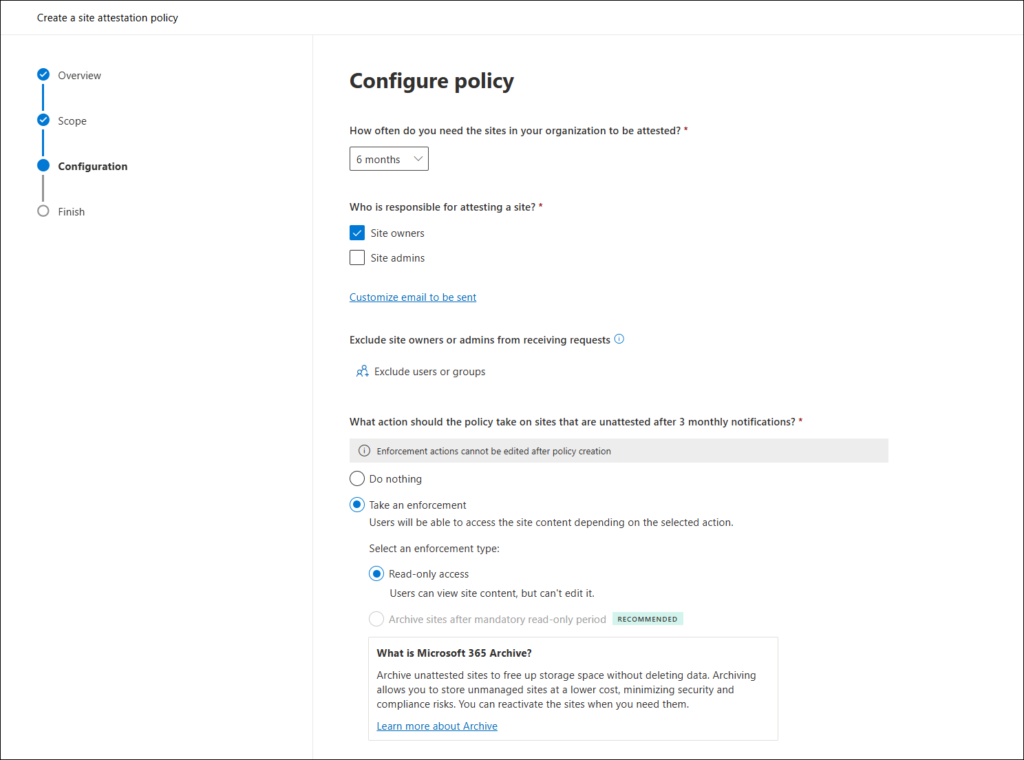Select the Do nothing radio option
The height and width of the screenshot is (760, 1024).
pos(357,479)
